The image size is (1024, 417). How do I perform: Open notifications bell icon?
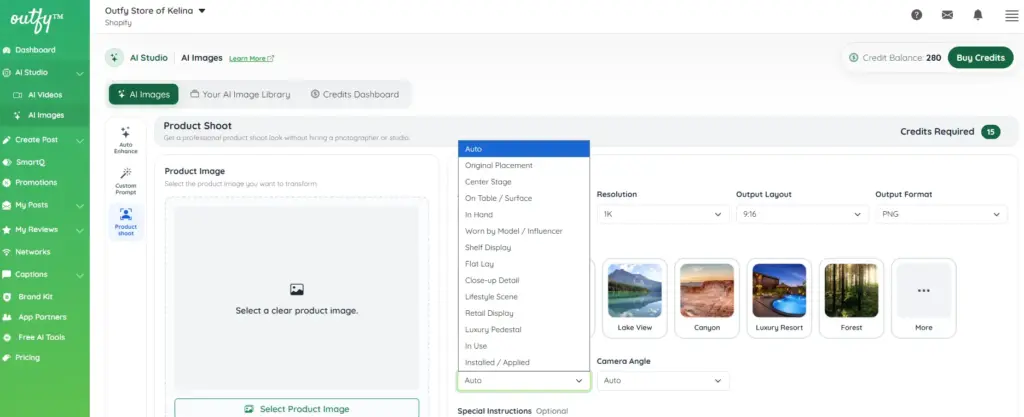pyautogui.click(x=978, y=15)
